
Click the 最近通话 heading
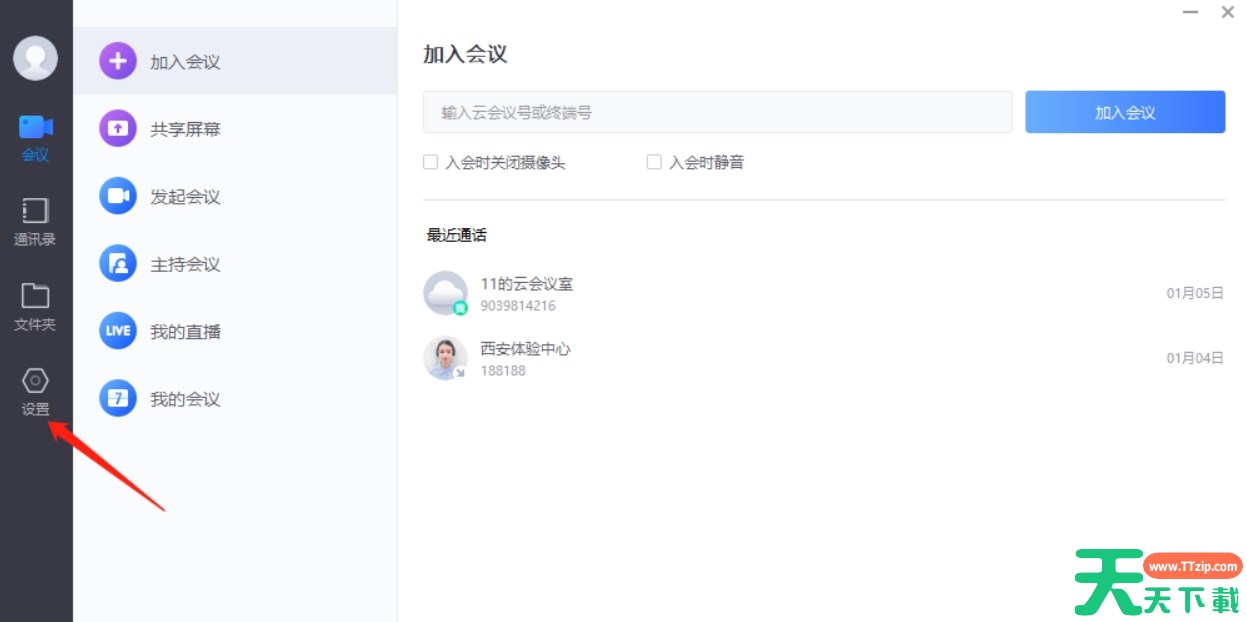pos(457,236)
